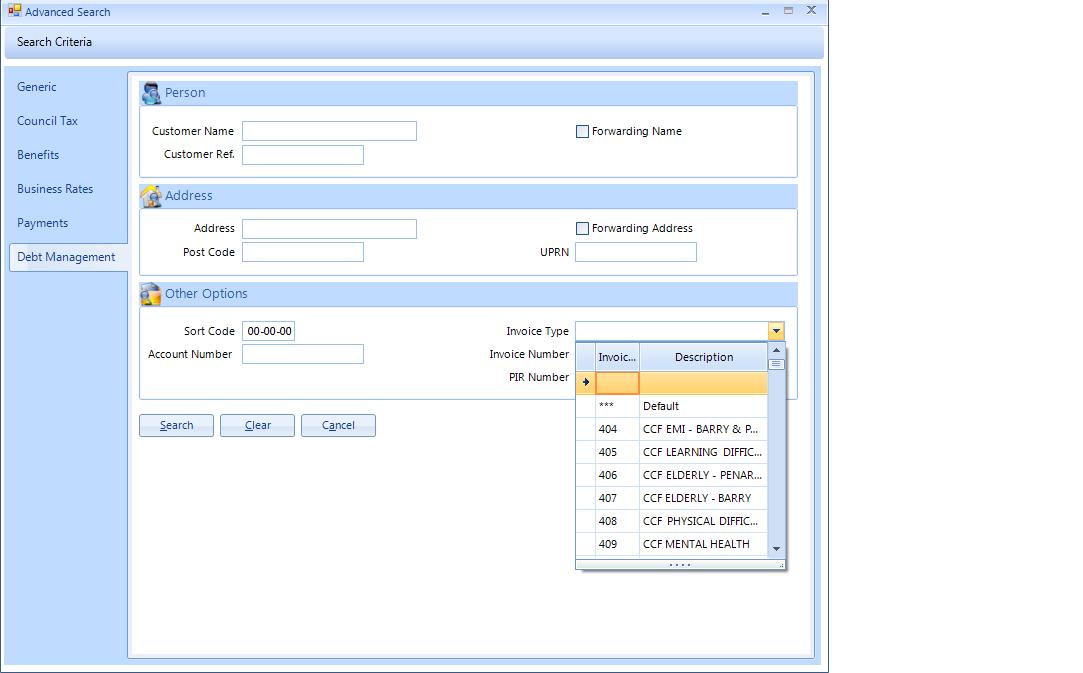The height and width of the screenshot is (673, 1083).
Task: Click the scroll down arrow in dropdown list
Action: coord(776,549)
